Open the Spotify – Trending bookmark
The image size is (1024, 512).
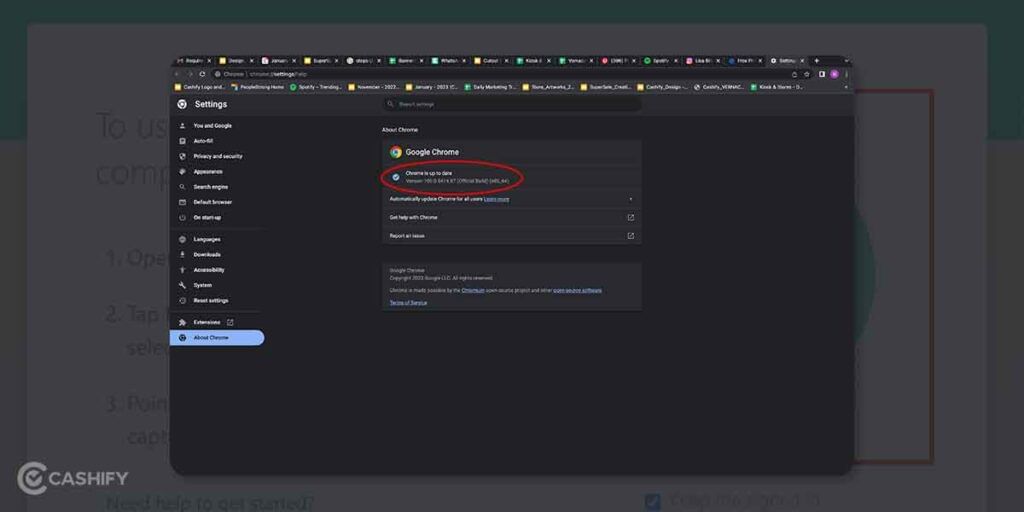315,87
